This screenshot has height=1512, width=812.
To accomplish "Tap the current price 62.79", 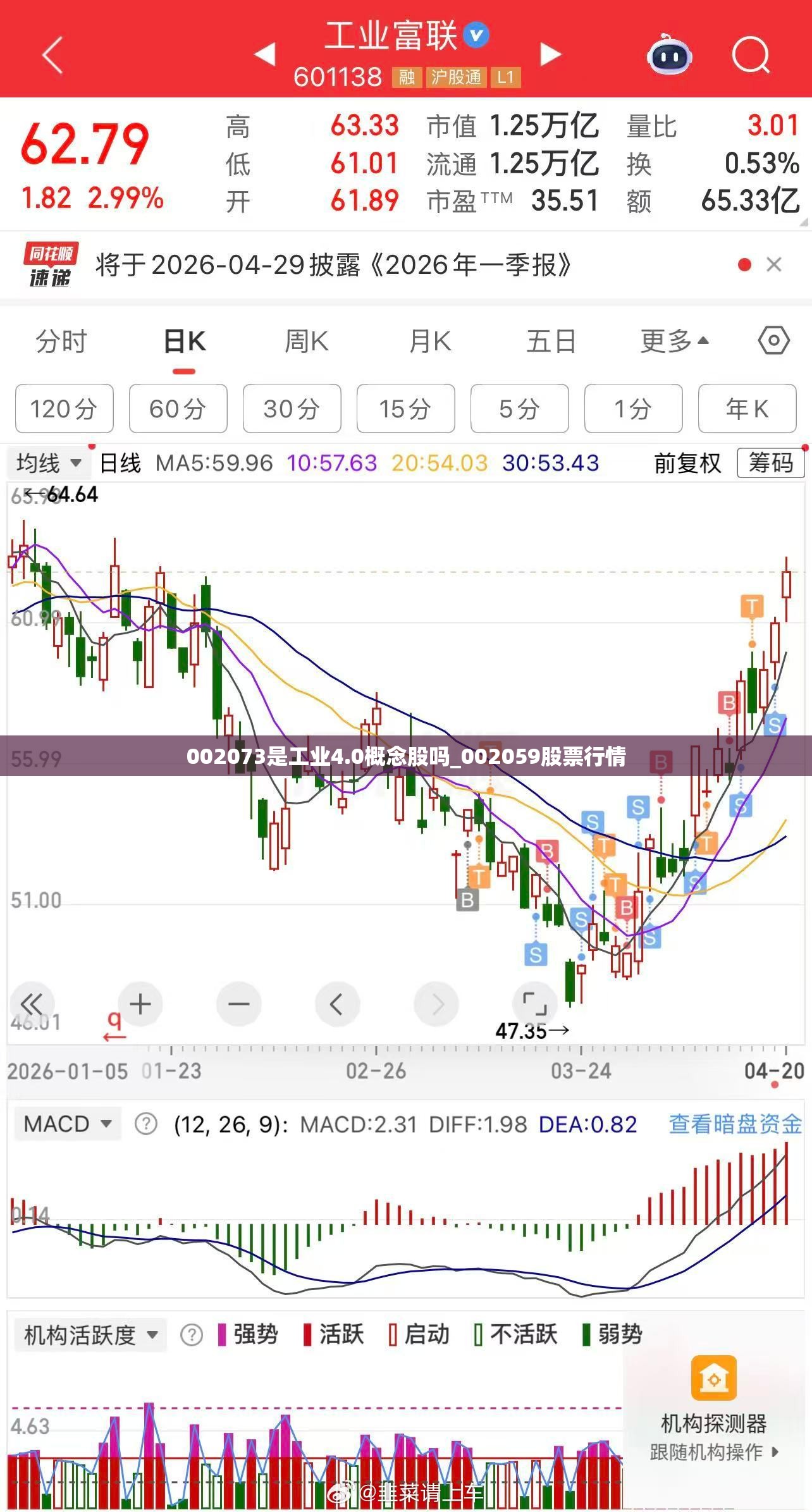I will click(85, 145).
